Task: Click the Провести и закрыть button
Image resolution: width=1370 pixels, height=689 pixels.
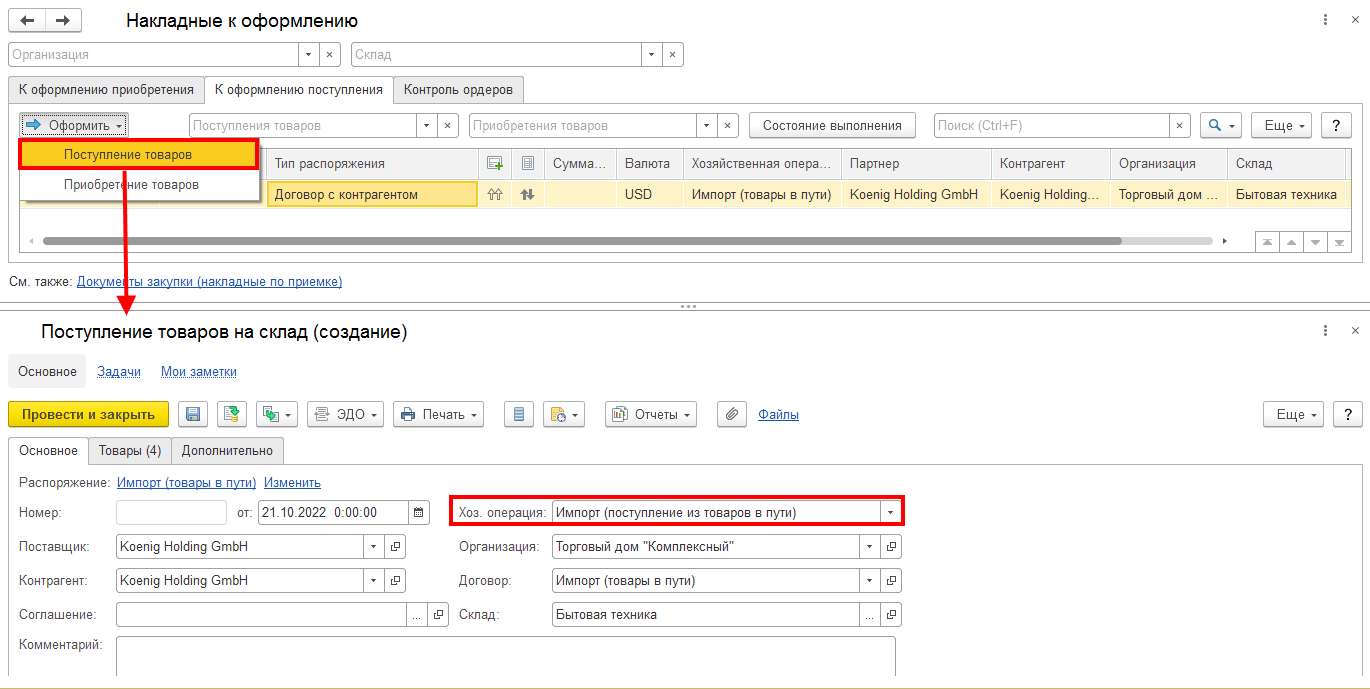Action: point(89,414)
